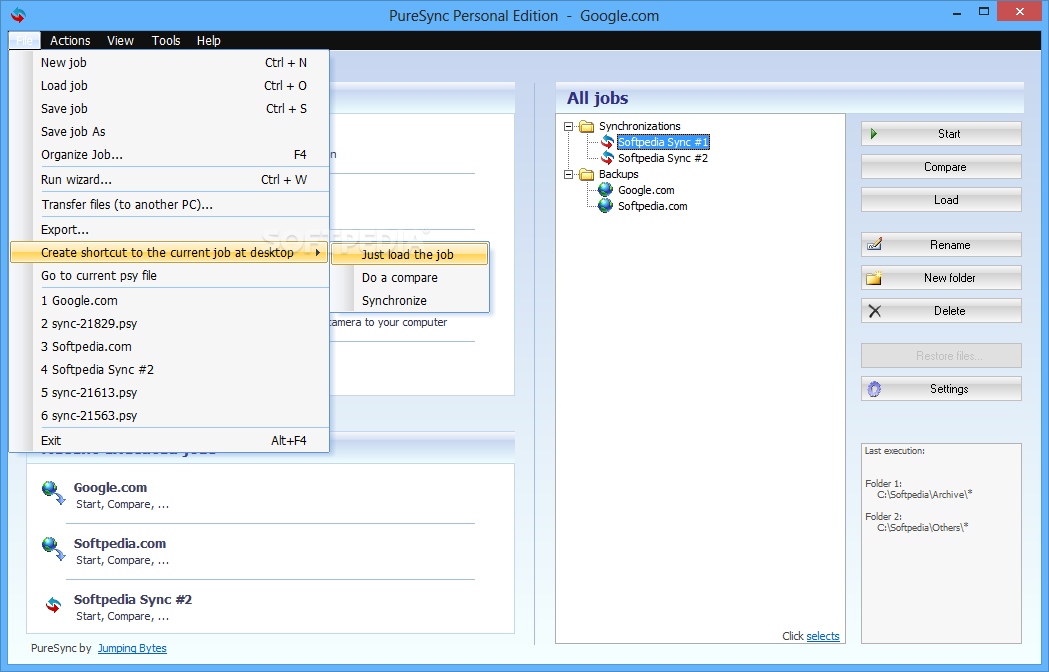Click the selects link
The width and height of the screenshot is (1049, 672).
coord(823,636)
